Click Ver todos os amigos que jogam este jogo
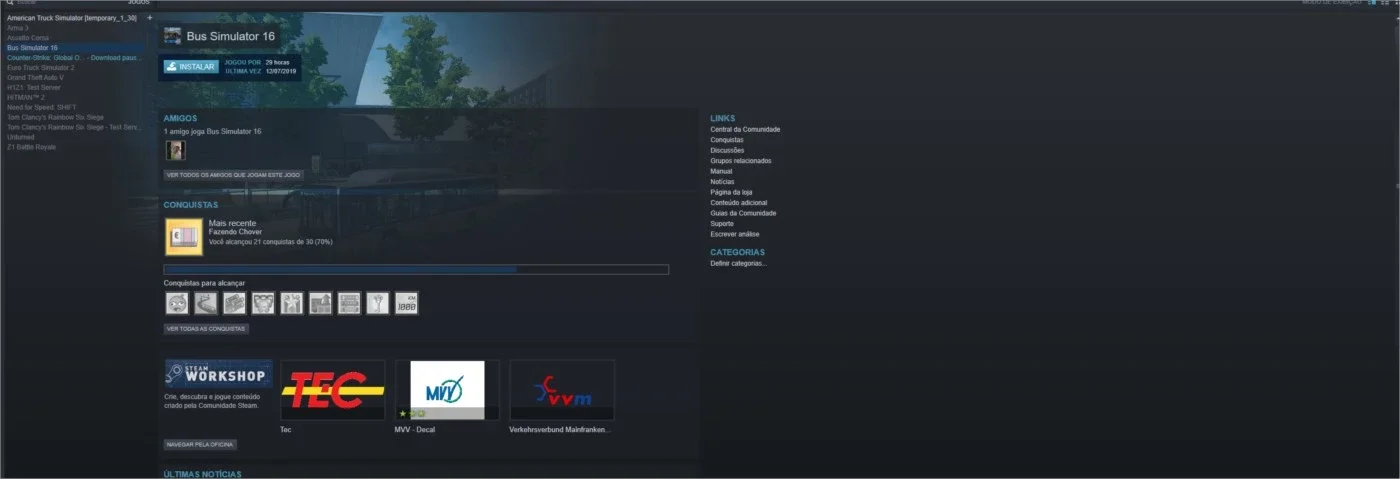The image size is (1400, 479). click(x=233, y=175)
